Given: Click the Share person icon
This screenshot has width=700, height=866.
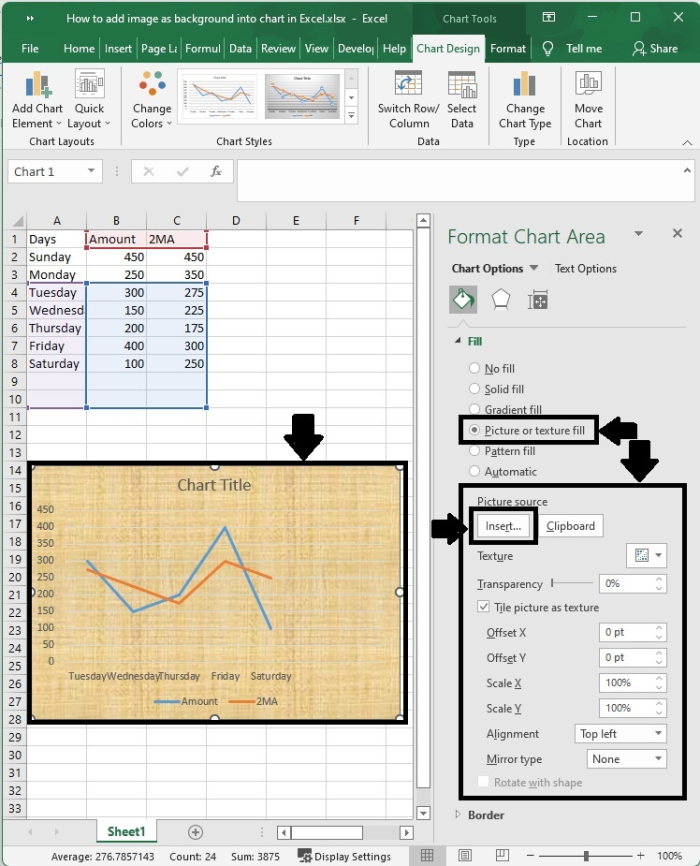Looking at the screenshot, I should click(x=639, y=49).
